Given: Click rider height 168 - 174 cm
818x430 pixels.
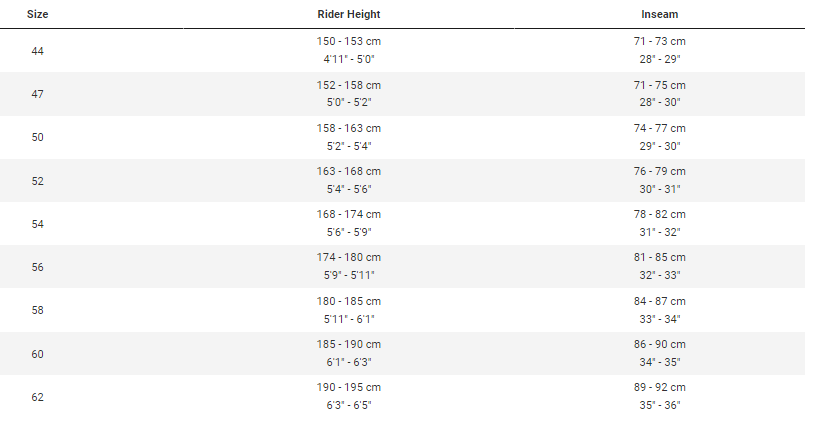Looking at the screenshot, I should click(x=348, y=214).
